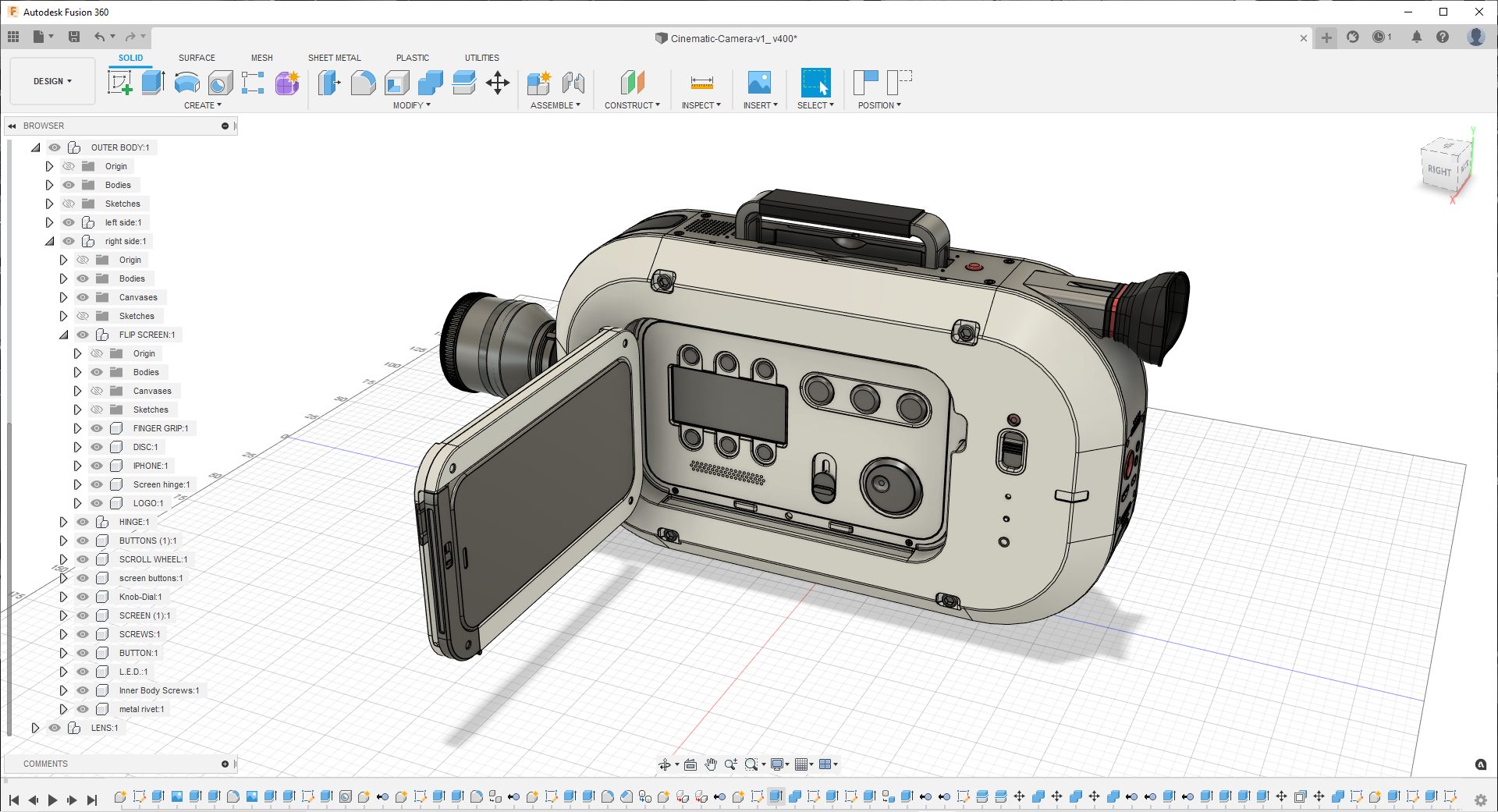Viewport: 1498px width, 812px height.
Task: Expand the HINGE:1 tree node
Action: pyautogui.click(x=64, y=522)
